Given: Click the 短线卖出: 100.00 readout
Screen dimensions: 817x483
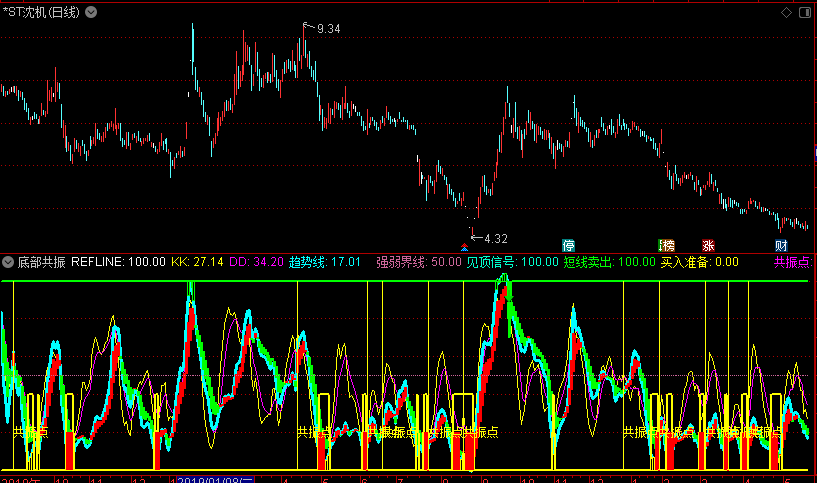Looking at the screenshot, I should tap(610, 262).
